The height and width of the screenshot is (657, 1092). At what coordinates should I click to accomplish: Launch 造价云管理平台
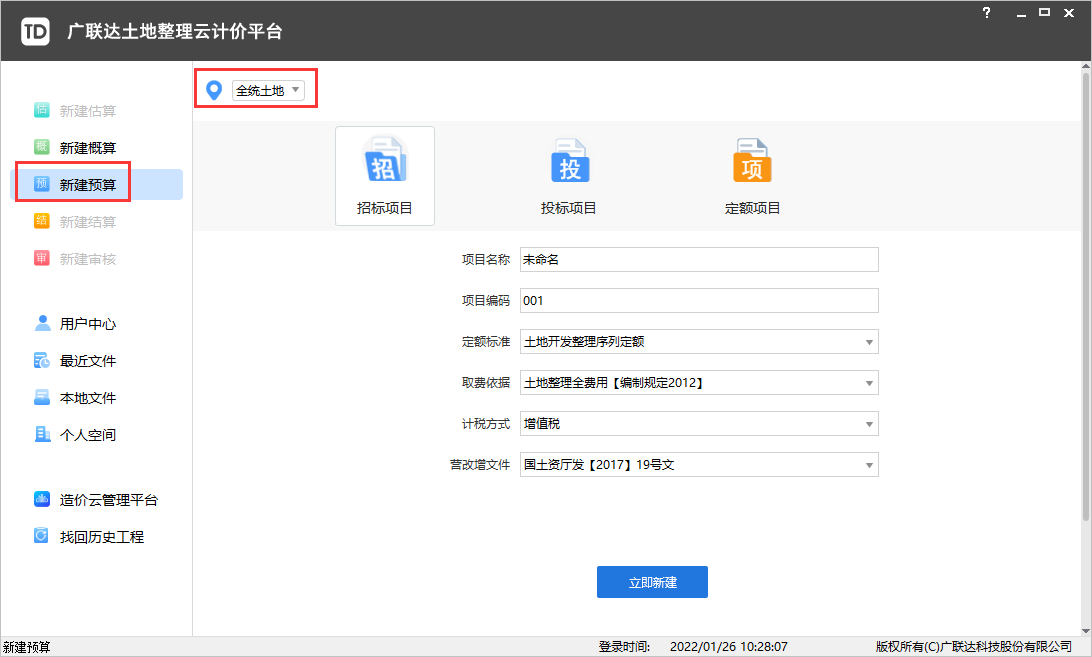[108, 500]
